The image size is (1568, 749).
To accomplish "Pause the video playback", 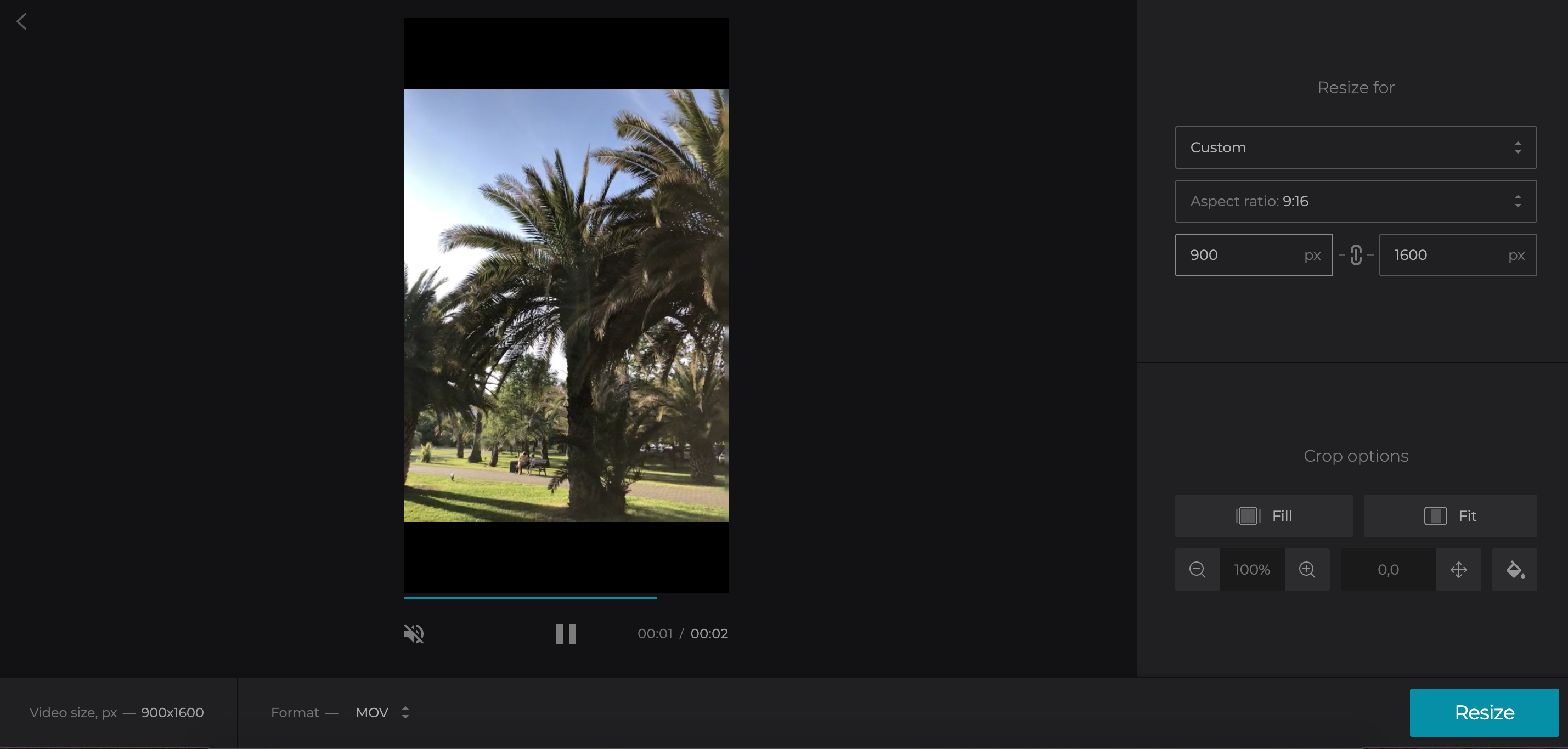I will [566, 633].
